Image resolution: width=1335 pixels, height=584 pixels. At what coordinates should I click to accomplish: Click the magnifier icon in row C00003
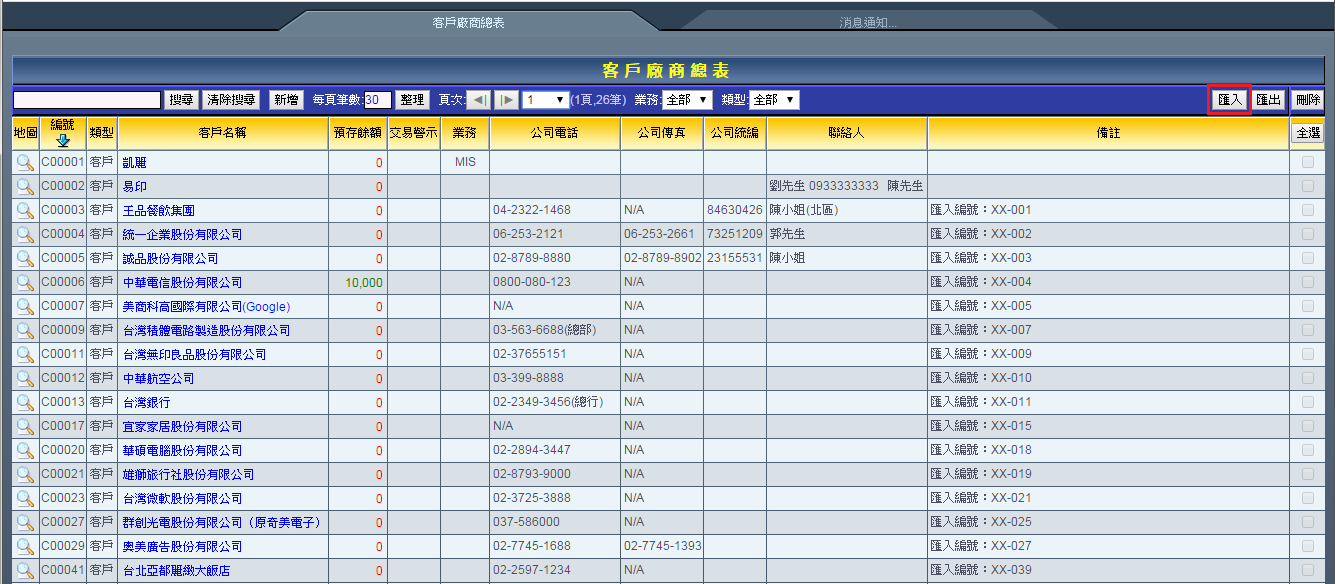[25, 210]
